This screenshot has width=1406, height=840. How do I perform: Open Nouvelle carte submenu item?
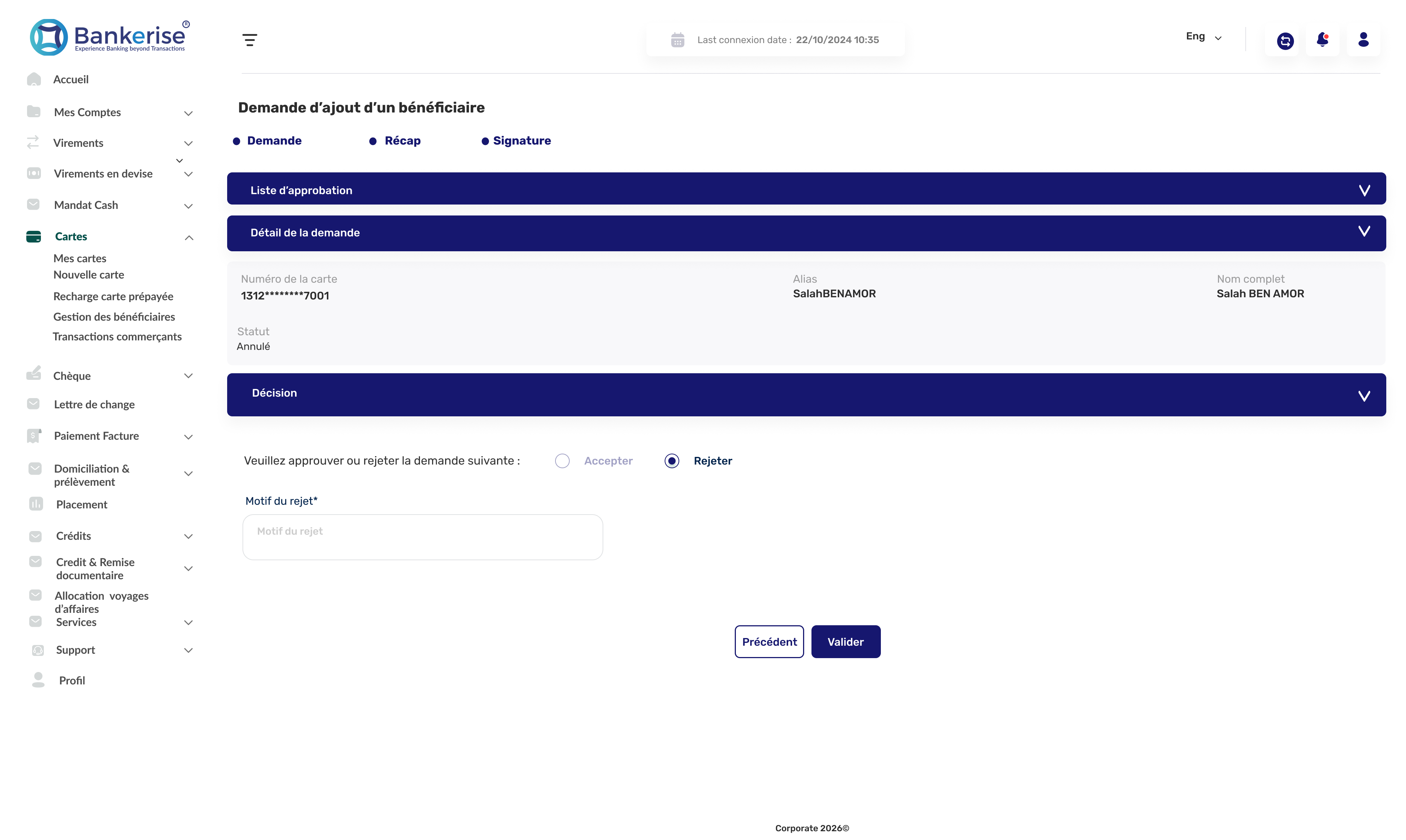(88, 275)
